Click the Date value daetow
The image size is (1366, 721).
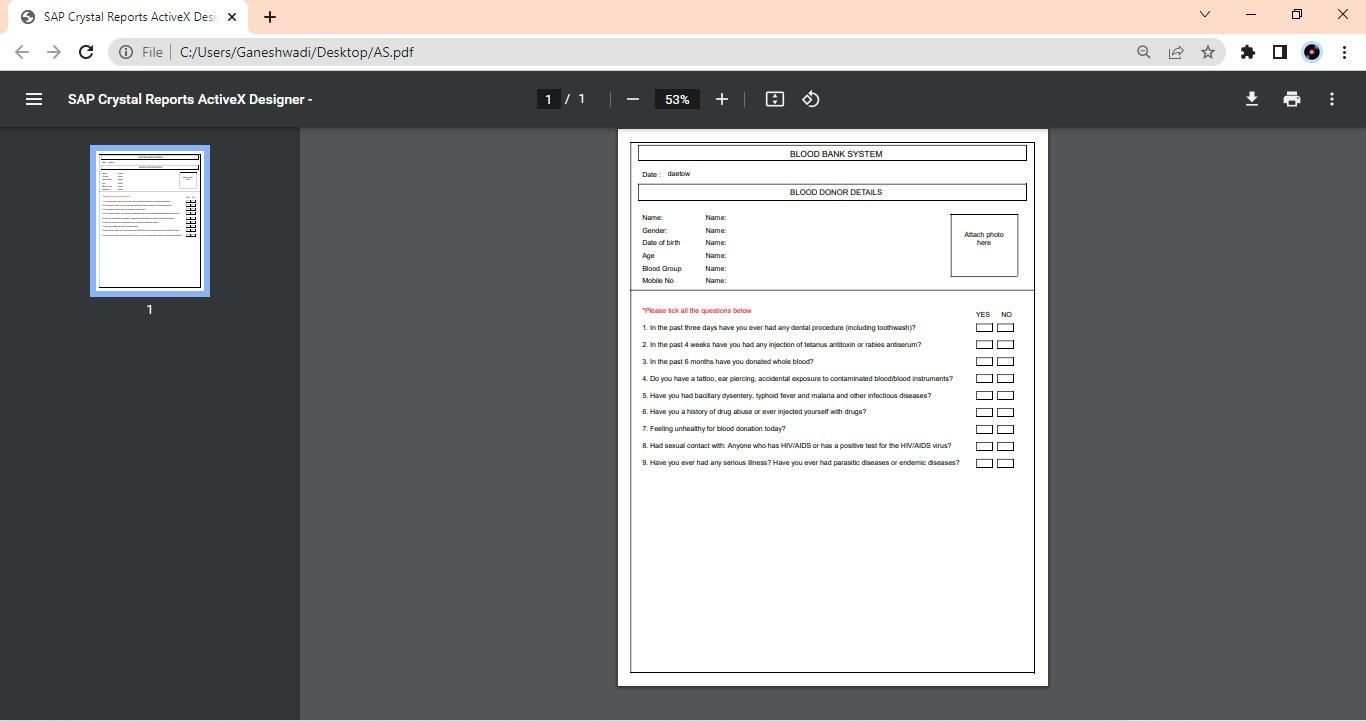(679, 174)
